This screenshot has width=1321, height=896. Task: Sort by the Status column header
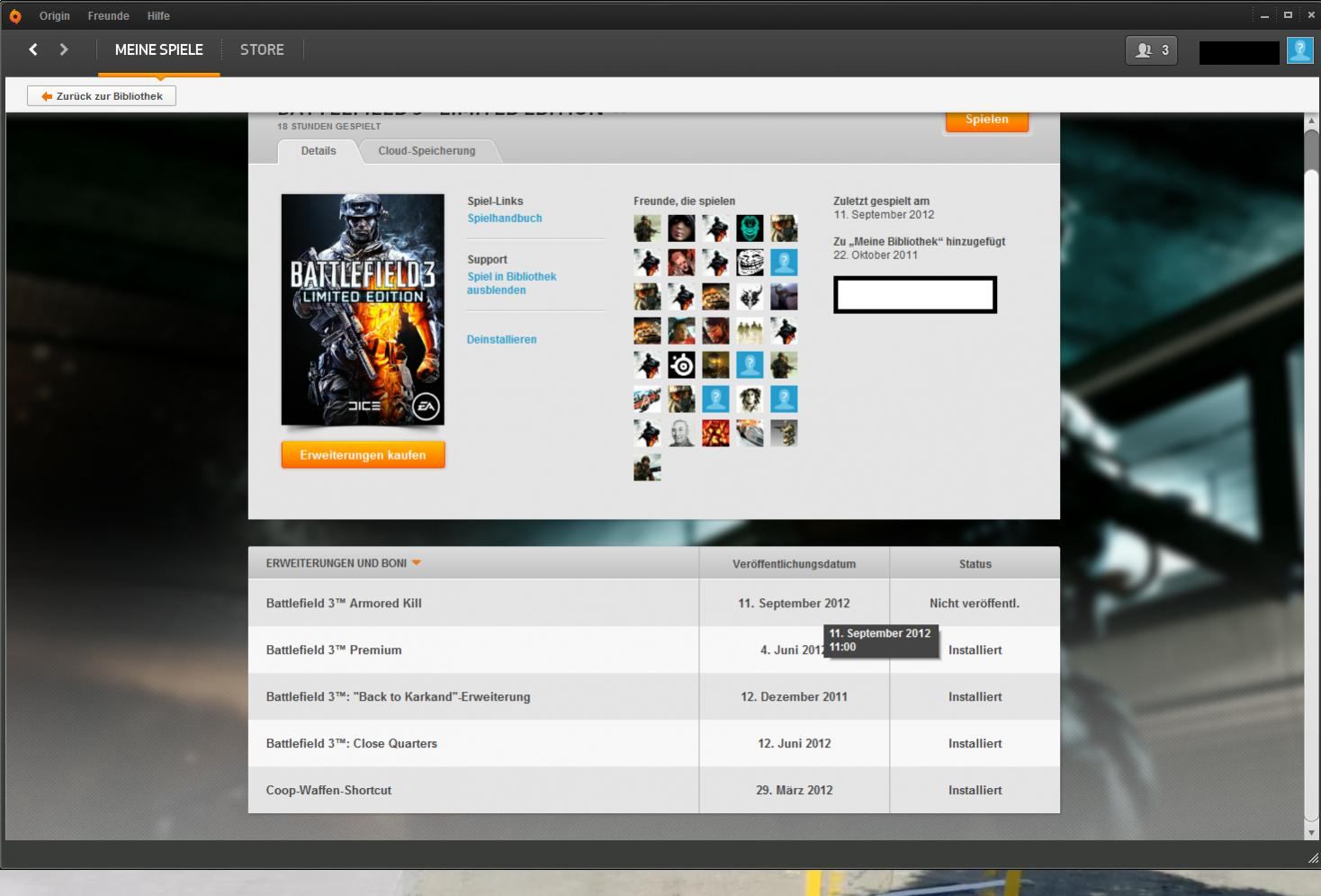click(x=975, y=564)
